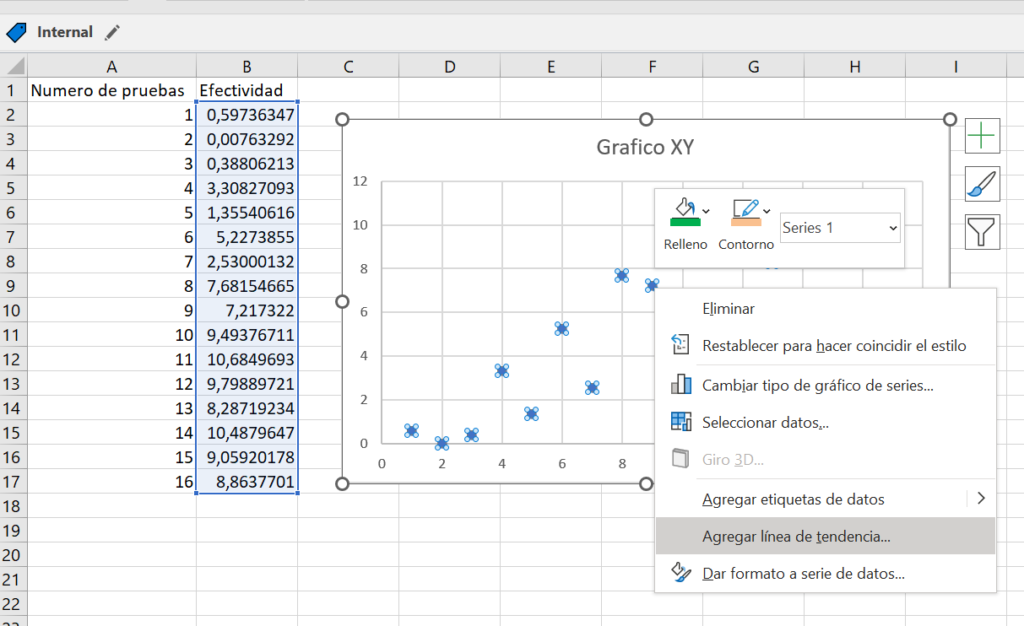The width and height of the screenshot is (1024, 626).
Task: Click cell with value 5,2273855
Action: pyautogui.click(x=247, y=237)
